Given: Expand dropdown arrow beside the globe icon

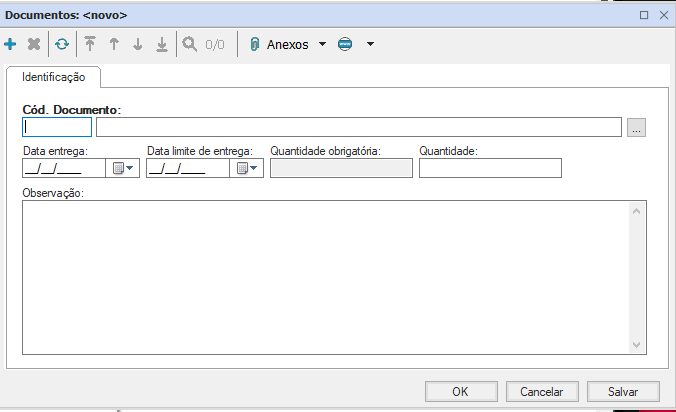Looking at the screenshot, I should [x=370, y=44].
